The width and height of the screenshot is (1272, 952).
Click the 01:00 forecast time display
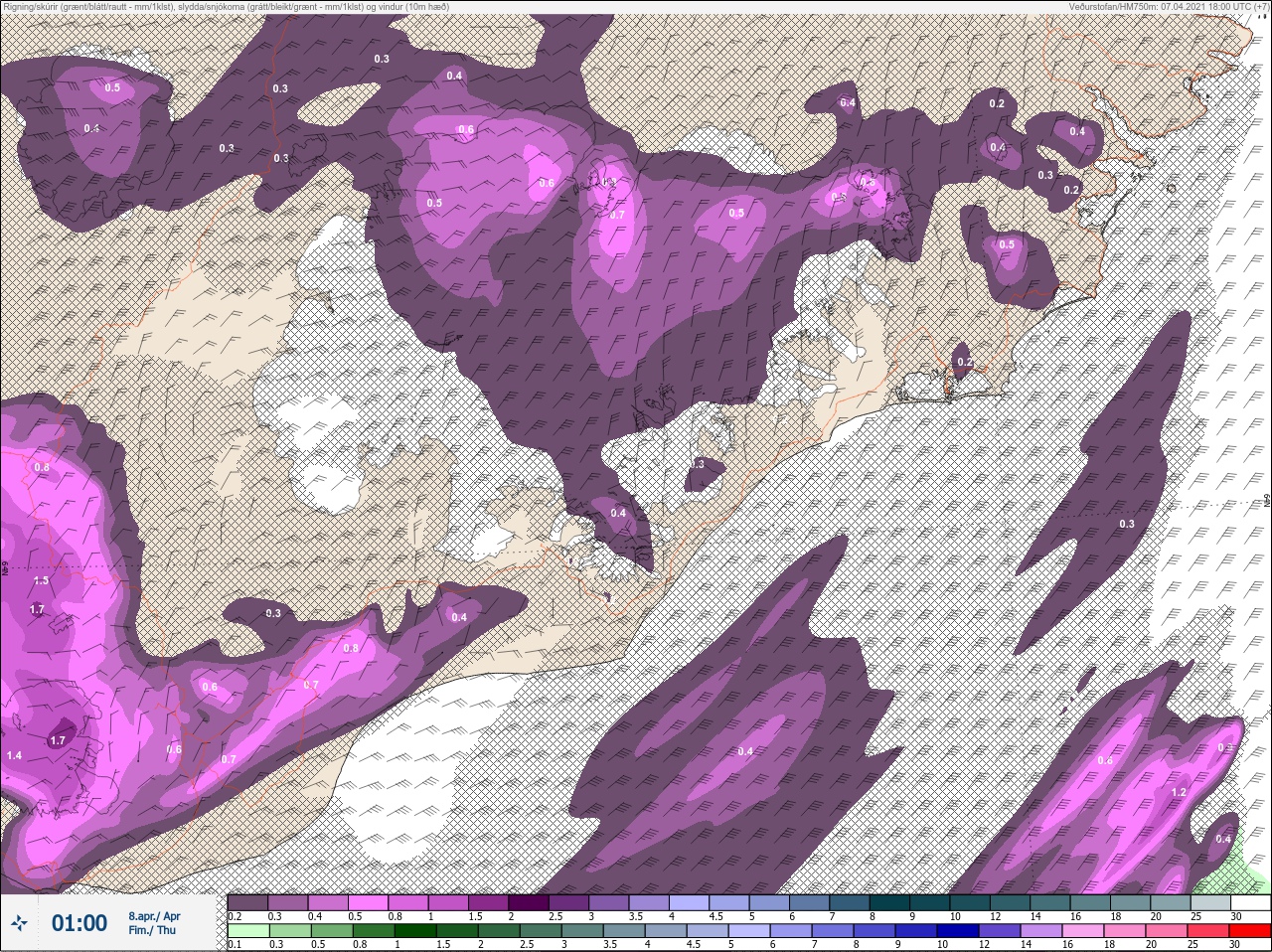79,923
